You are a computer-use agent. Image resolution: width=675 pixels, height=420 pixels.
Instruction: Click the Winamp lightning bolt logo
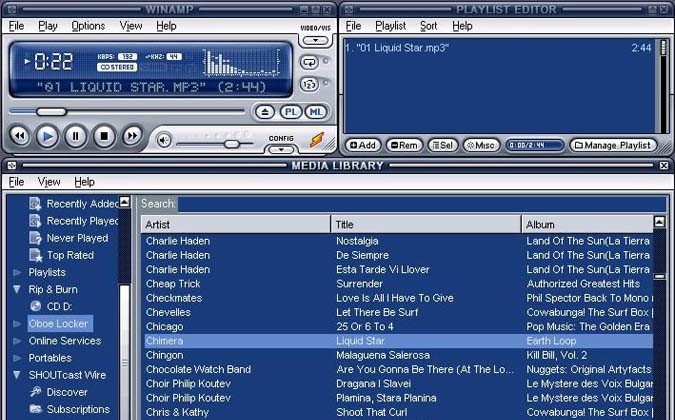(317, 139)
